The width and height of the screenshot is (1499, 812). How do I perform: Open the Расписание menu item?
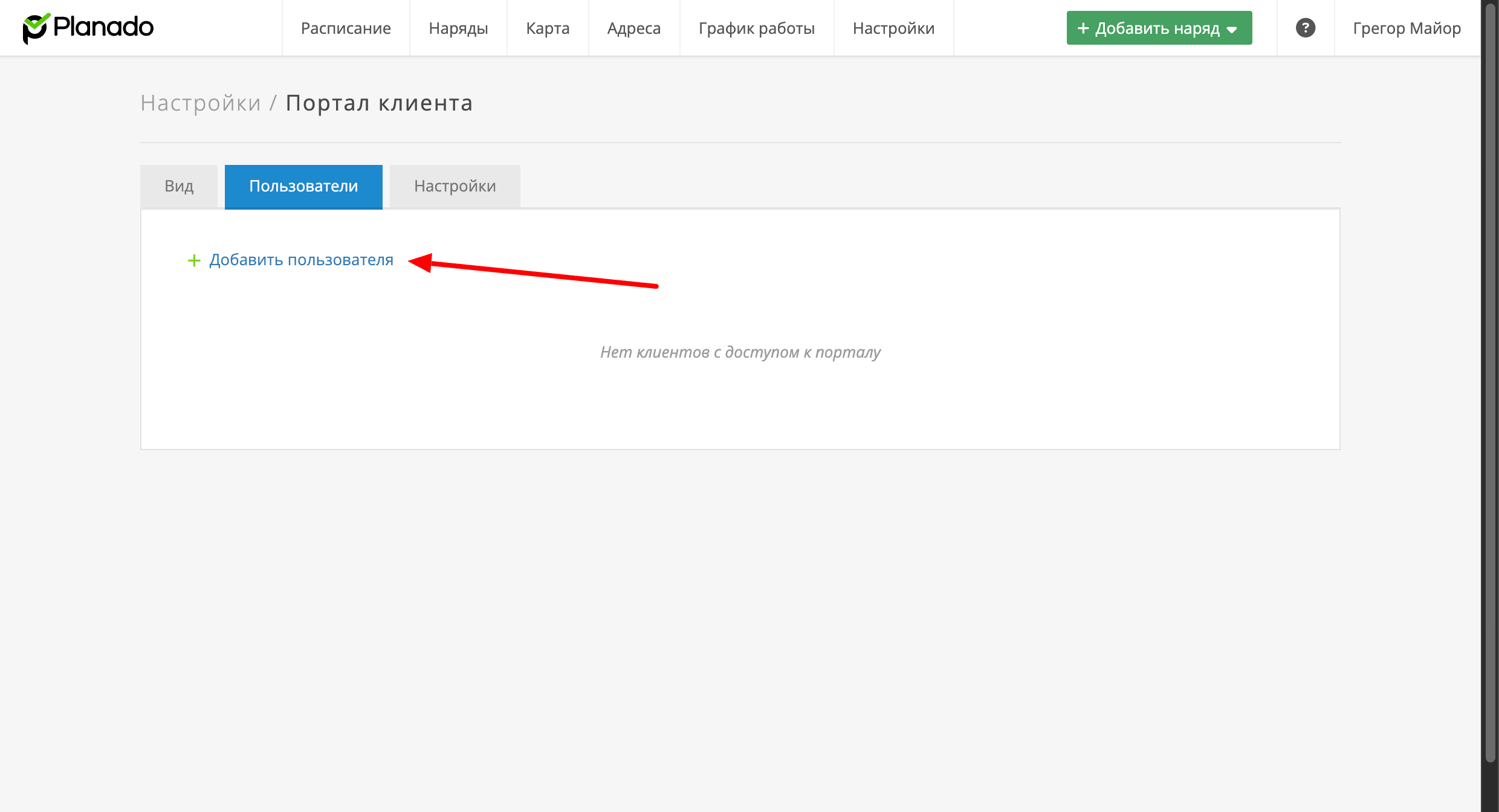(346, 28)
